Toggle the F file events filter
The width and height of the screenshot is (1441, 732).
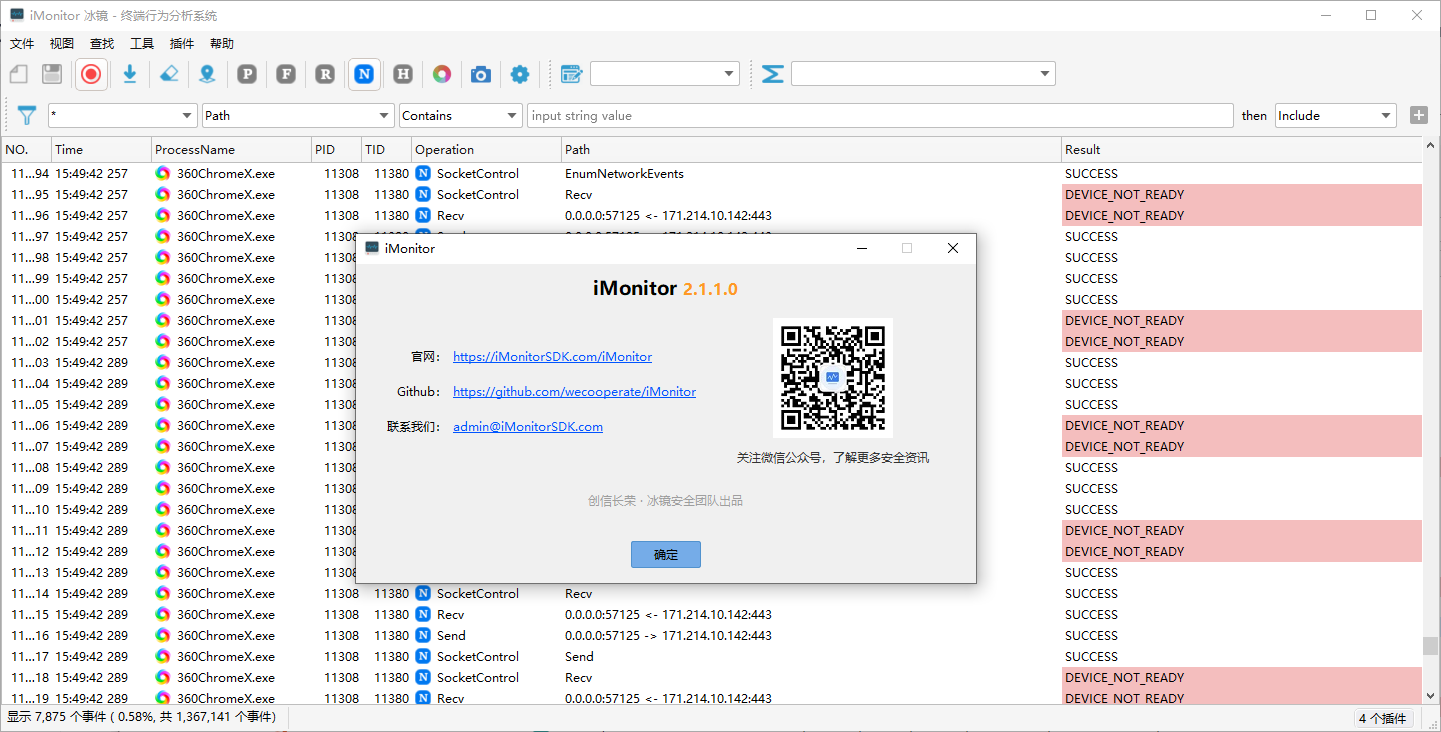286,74
